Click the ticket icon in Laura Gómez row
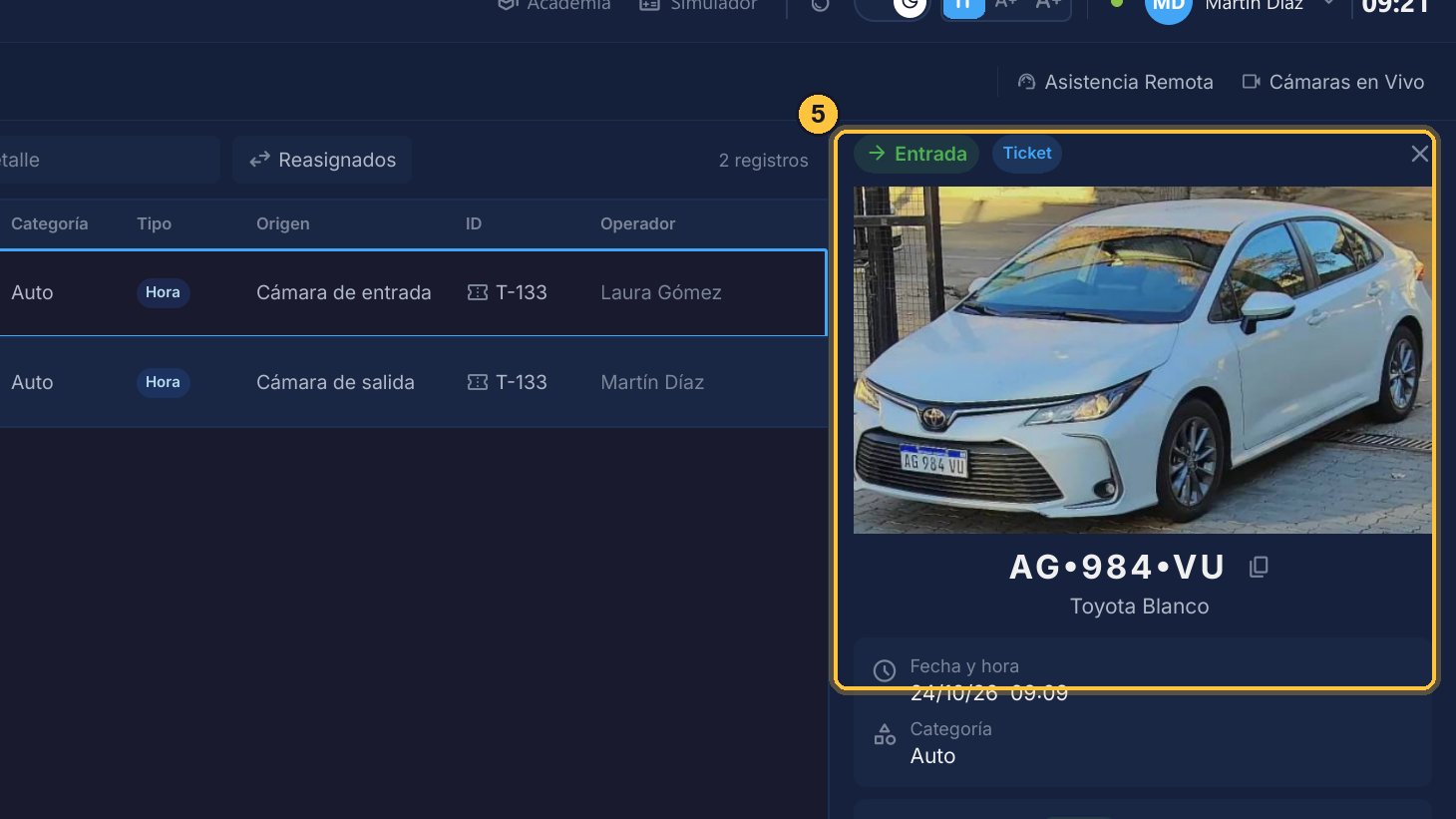 pyautogui.click(x=478, y=292)
